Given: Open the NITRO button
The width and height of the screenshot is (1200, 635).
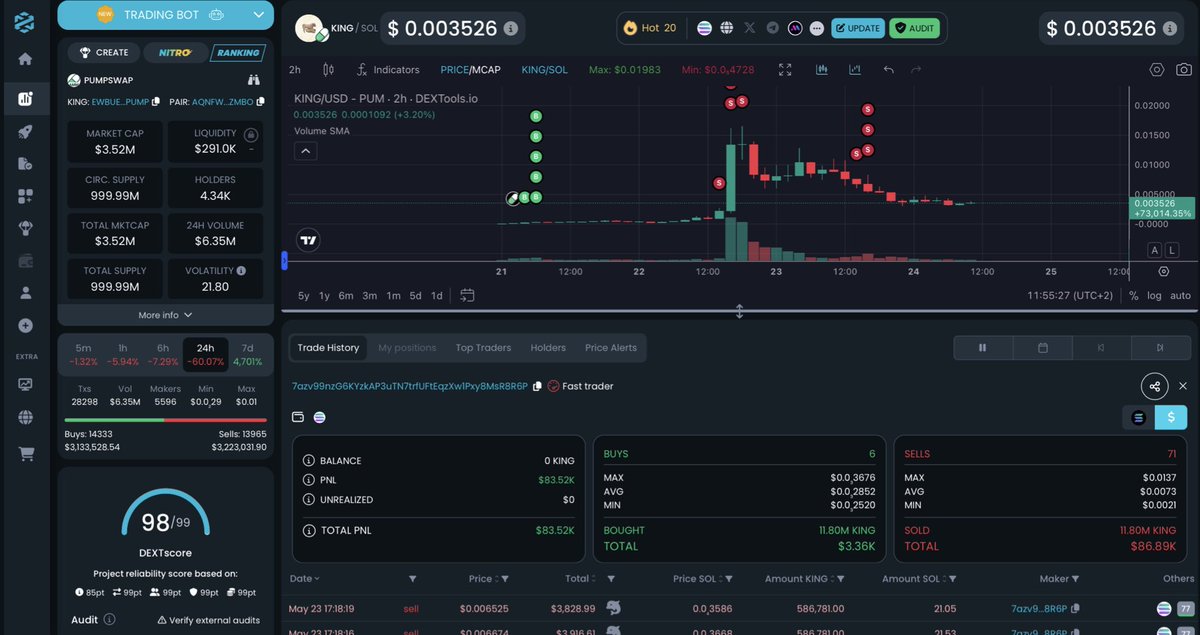Looking at the screenshot, I should click(x=176, y=52).
